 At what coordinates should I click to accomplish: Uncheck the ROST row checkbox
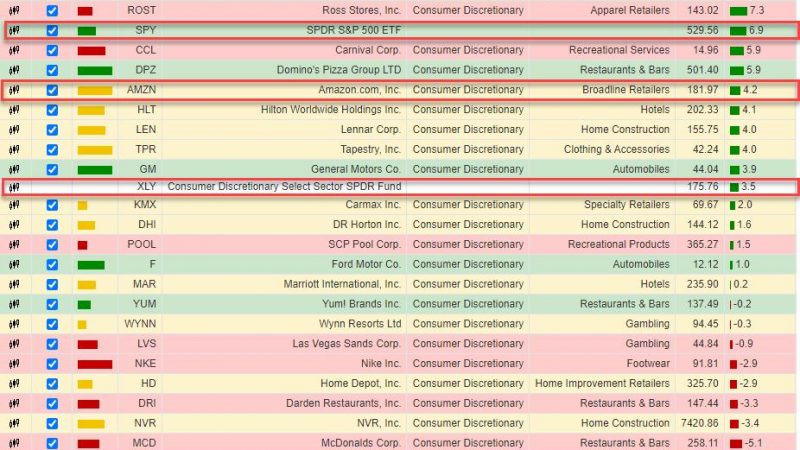(52, 11)
